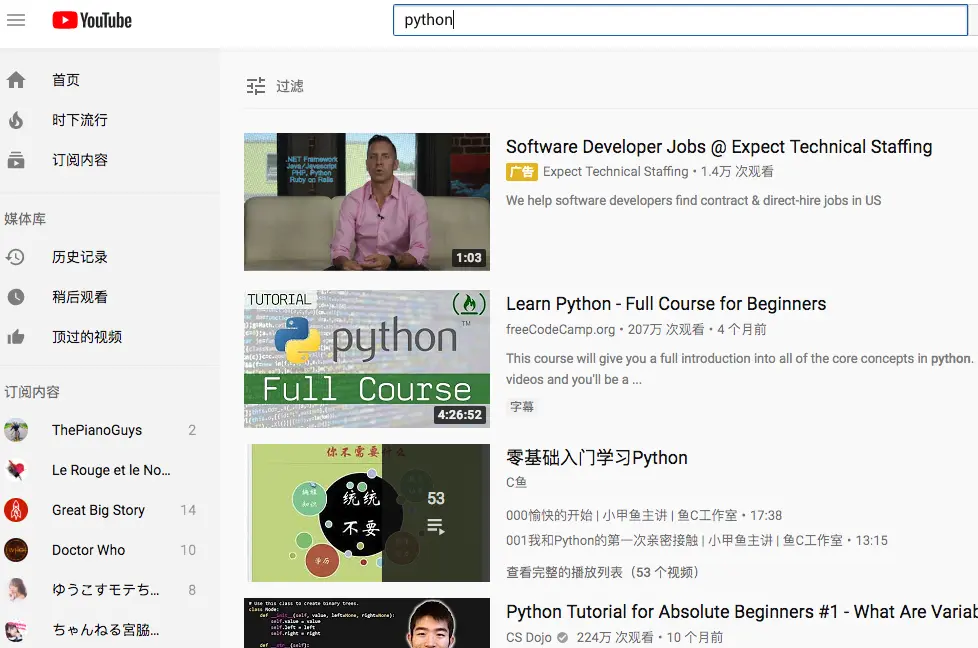Open Learn Python - Full Course for Beginners
Viewport: 978px width, 648px height.
click(666, 304)
